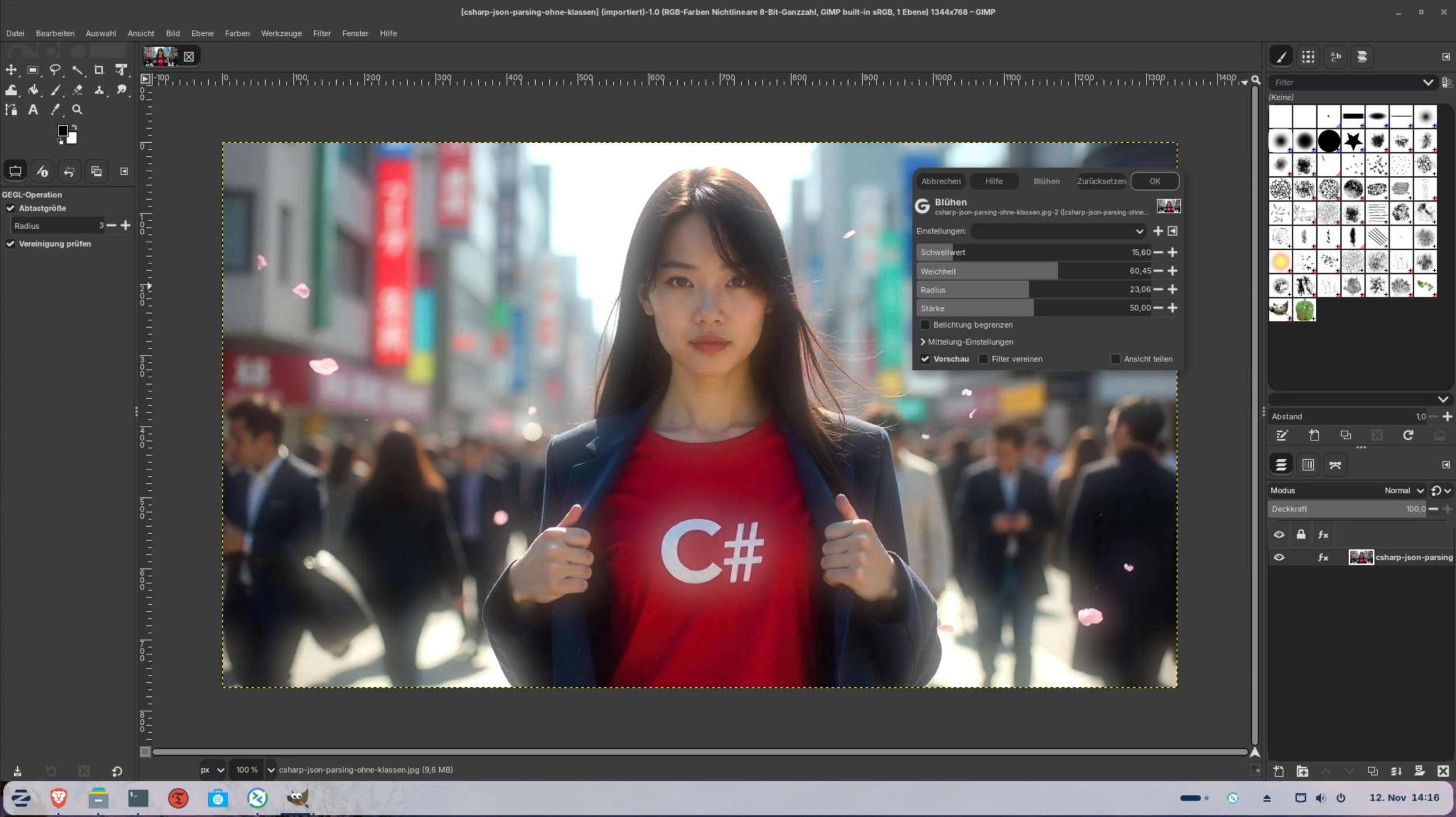Click the layer fx effects icon

1323,558
